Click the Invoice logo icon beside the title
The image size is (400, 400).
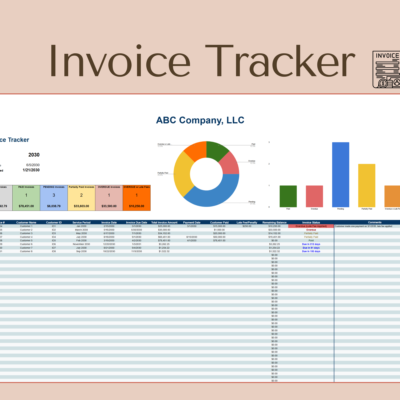pyautogui.click(x=386, y=69)
